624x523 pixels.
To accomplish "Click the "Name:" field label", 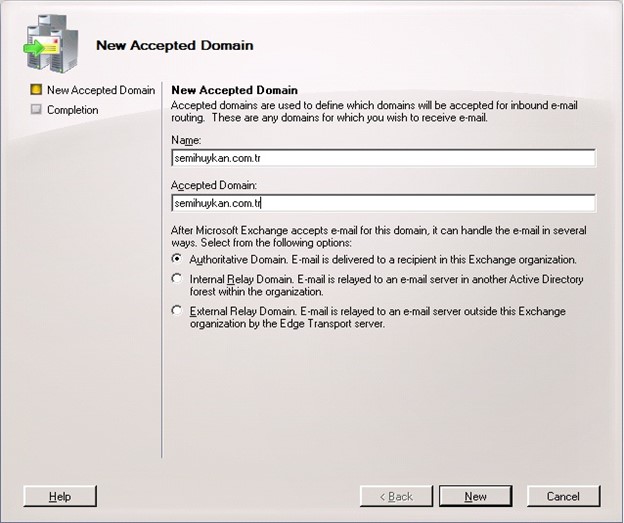I will click(x=186, y=141).
